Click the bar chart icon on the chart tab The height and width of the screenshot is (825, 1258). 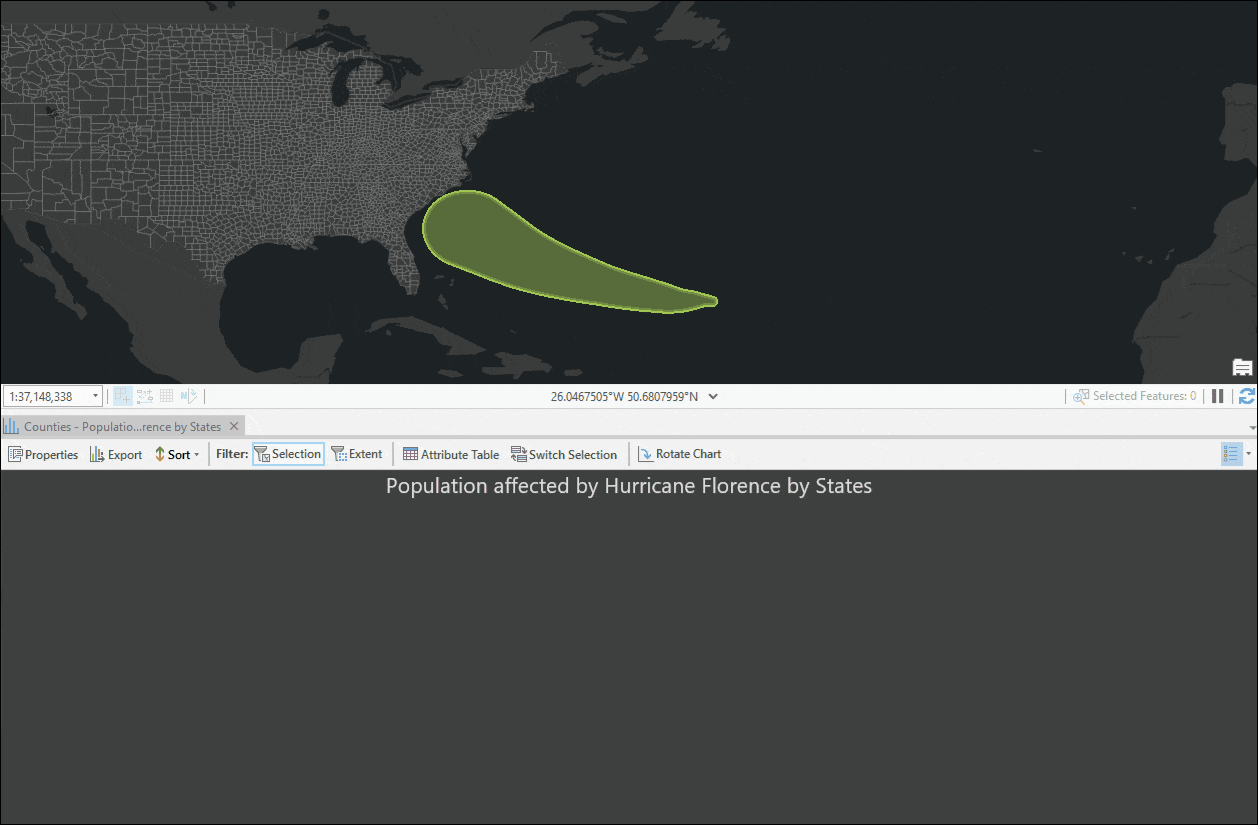tap(10, 426)
